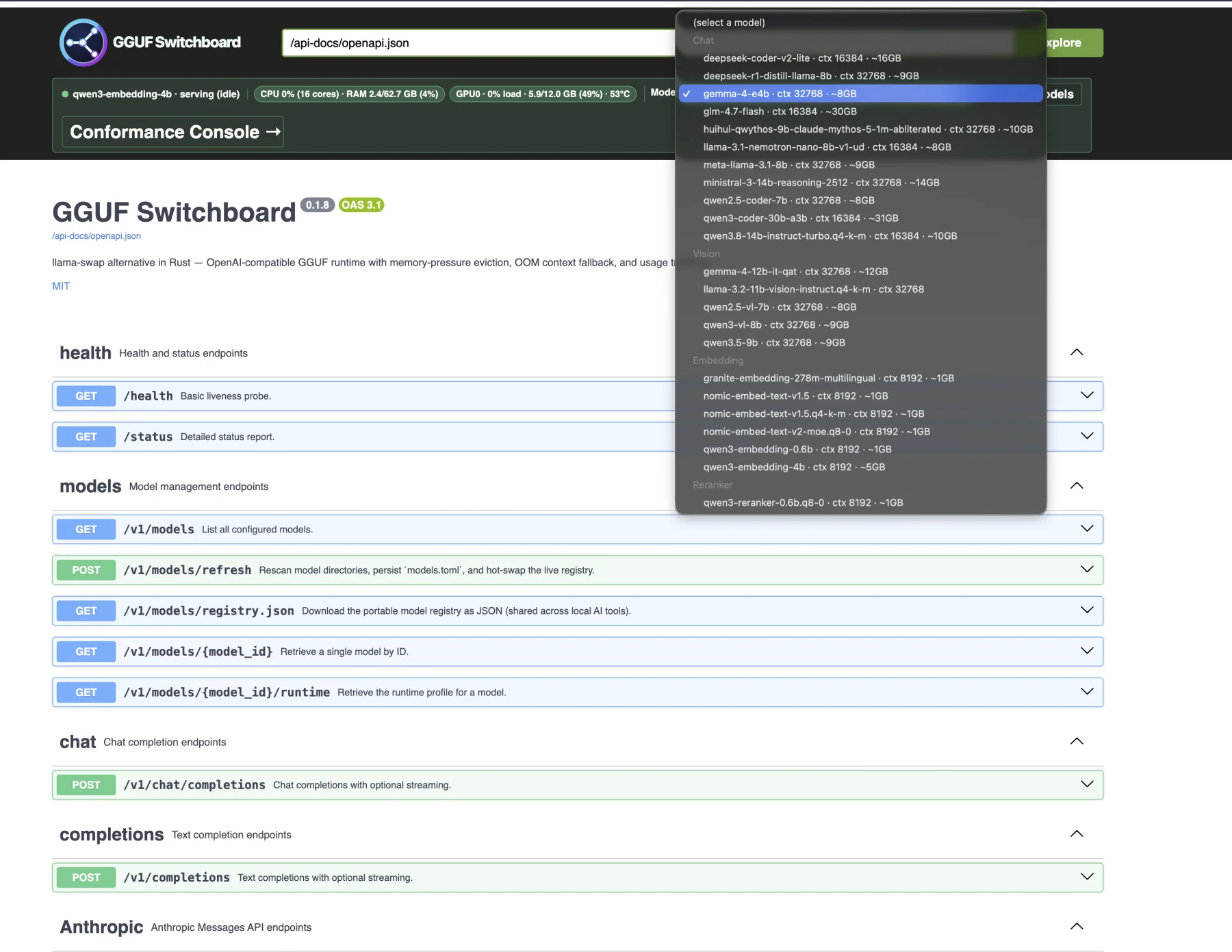Click the POST badge for /v1/completions
This screenshot has height=952, width=1232.
click(x=86, y=877)
